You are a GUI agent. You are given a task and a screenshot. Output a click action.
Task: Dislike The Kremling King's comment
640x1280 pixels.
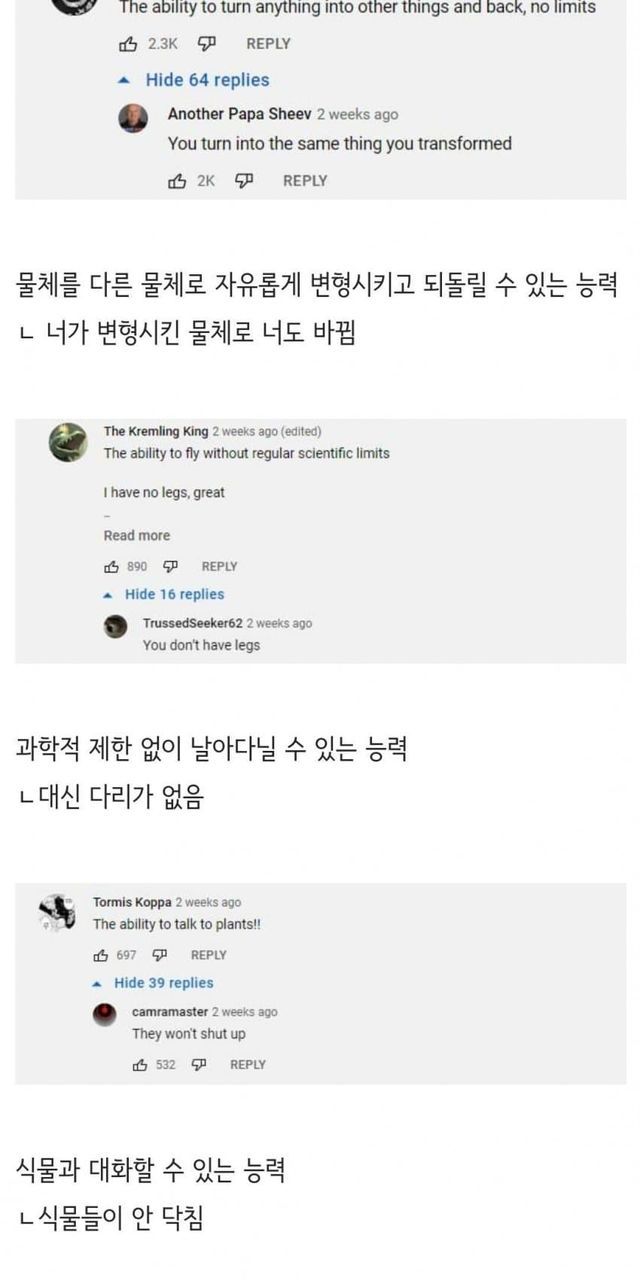pyautogui.click(x=171, y=566)
